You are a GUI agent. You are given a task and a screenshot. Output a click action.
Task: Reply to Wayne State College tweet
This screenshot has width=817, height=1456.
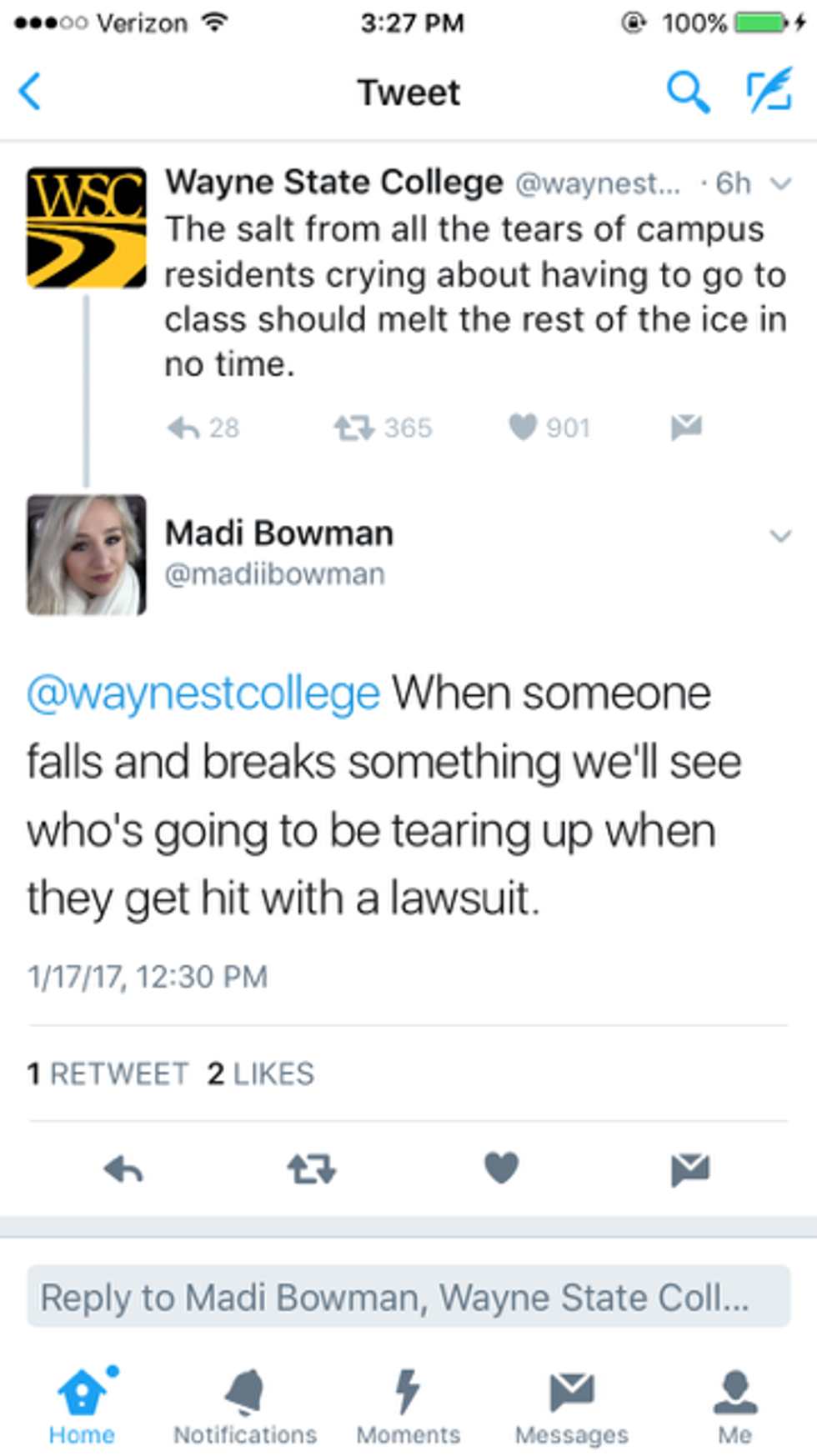coord(183,428)
